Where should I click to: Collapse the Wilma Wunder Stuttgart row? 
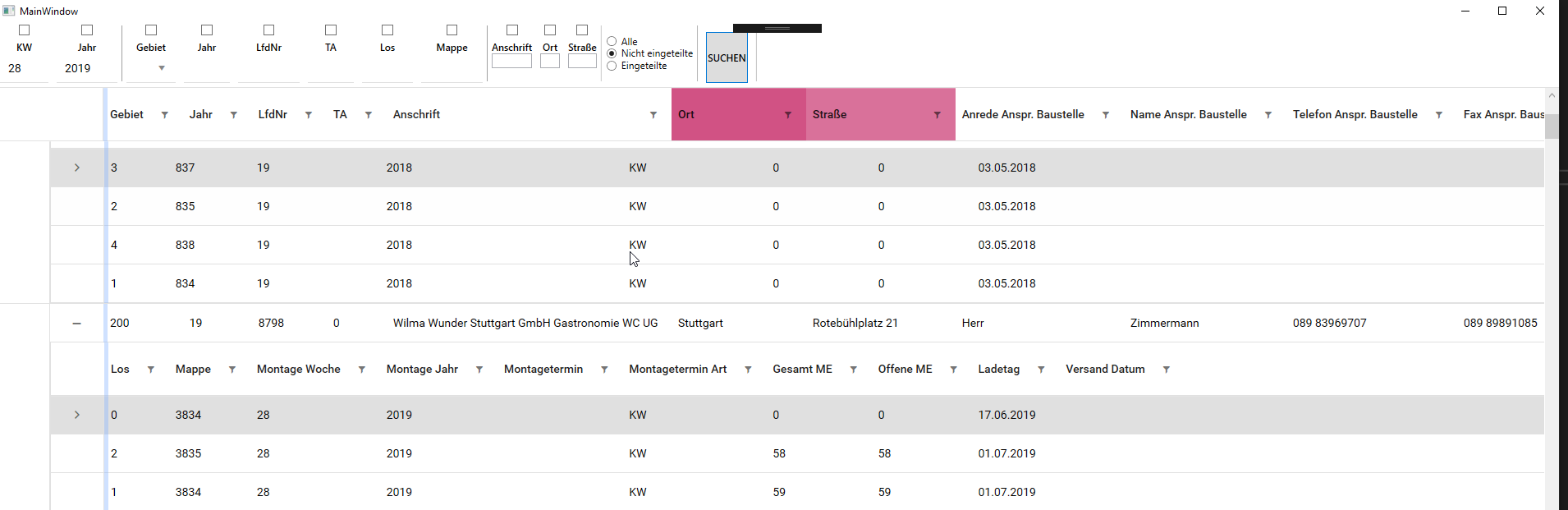pyautogui.click(x=77, y=324)
